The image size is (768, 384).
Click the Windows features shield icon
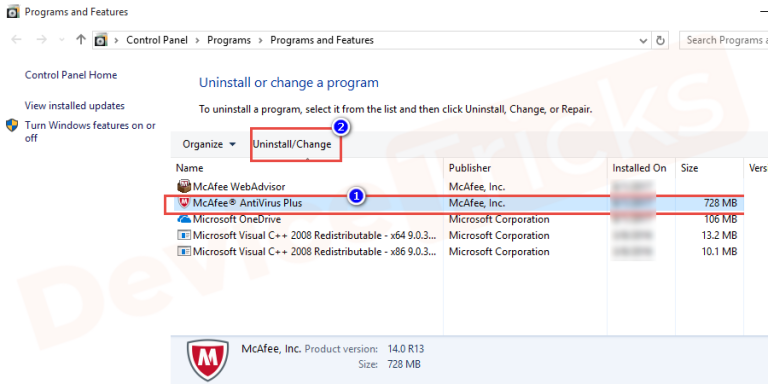coord(12,125)
